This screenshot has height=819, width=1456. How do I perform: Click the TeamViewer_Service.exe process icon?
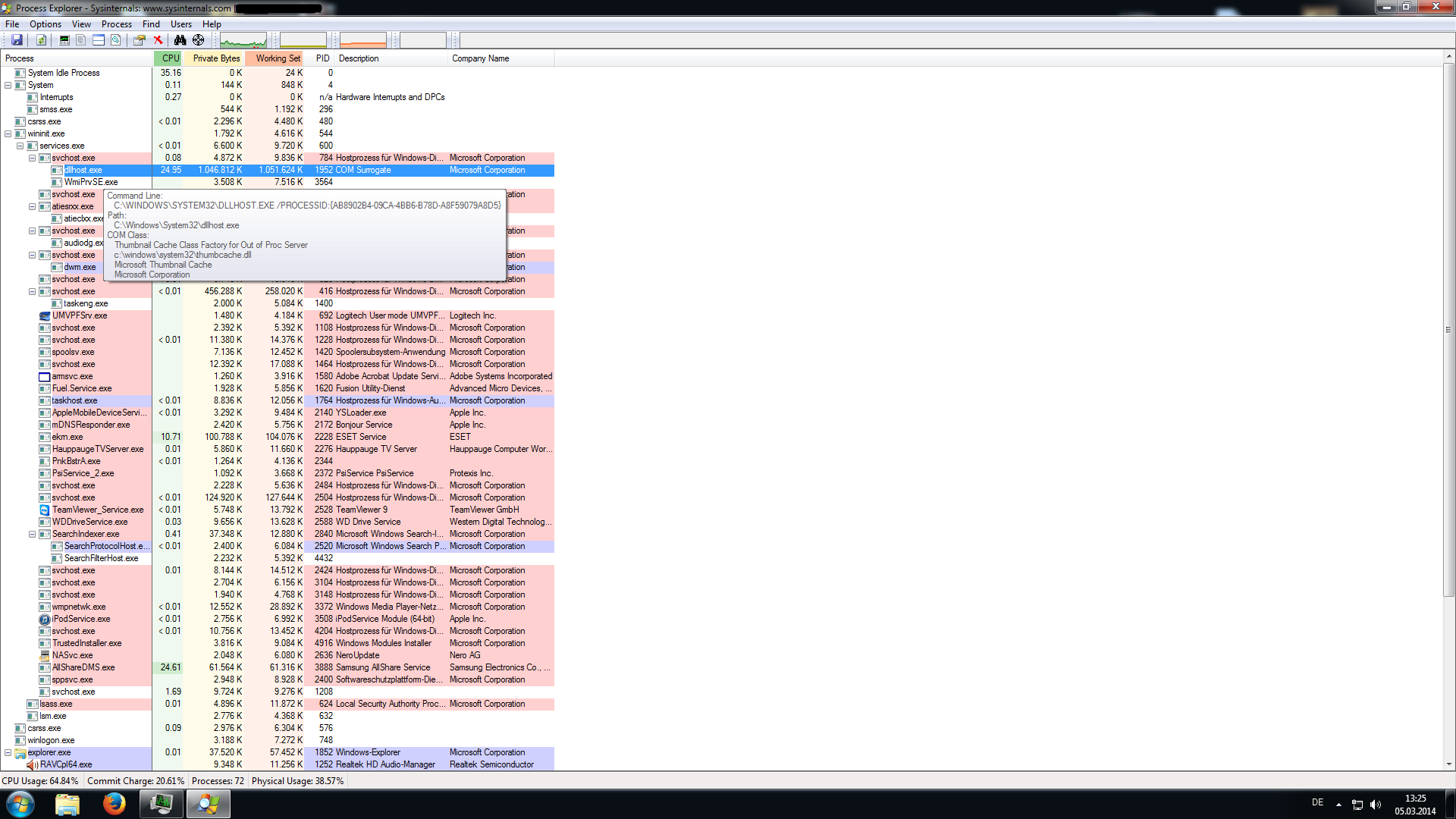(x=45, y=510)
